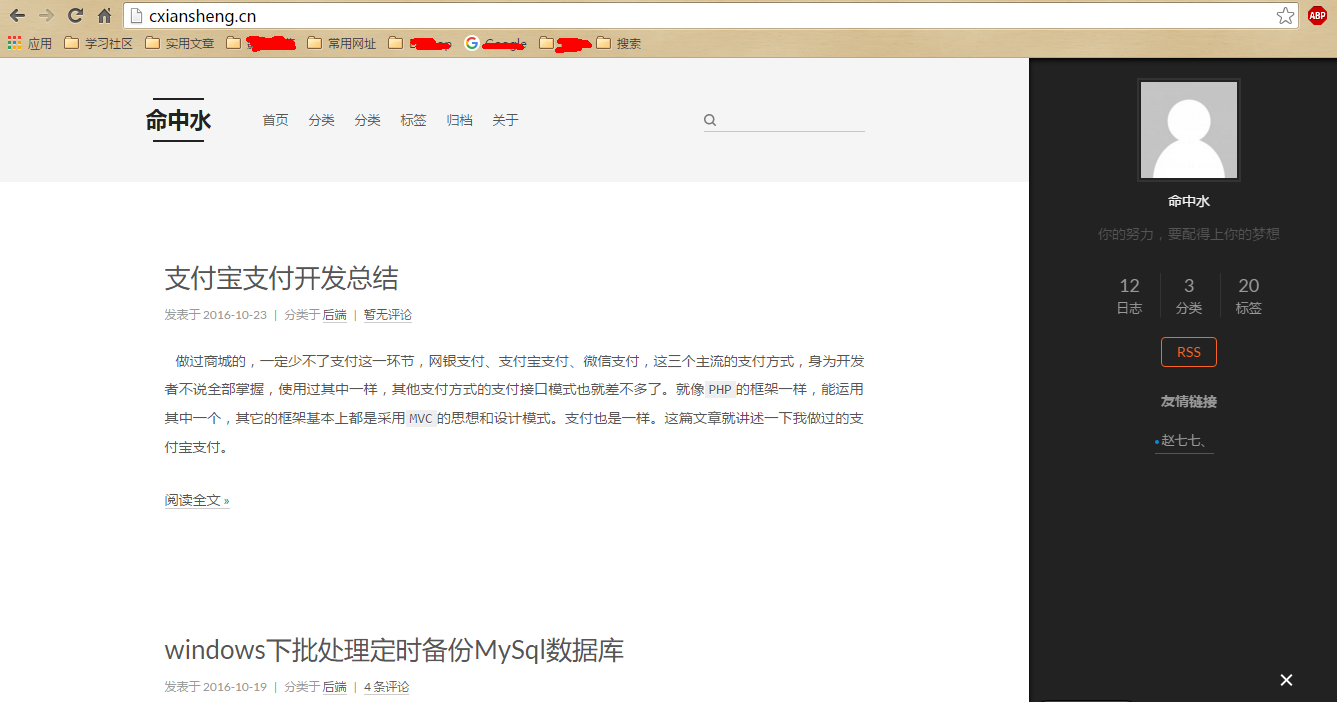Image resolution: width=1337 pixels, height=702 pixels.
Task: Click the 命中水 site logo in header
Action: tap(178, 120)
